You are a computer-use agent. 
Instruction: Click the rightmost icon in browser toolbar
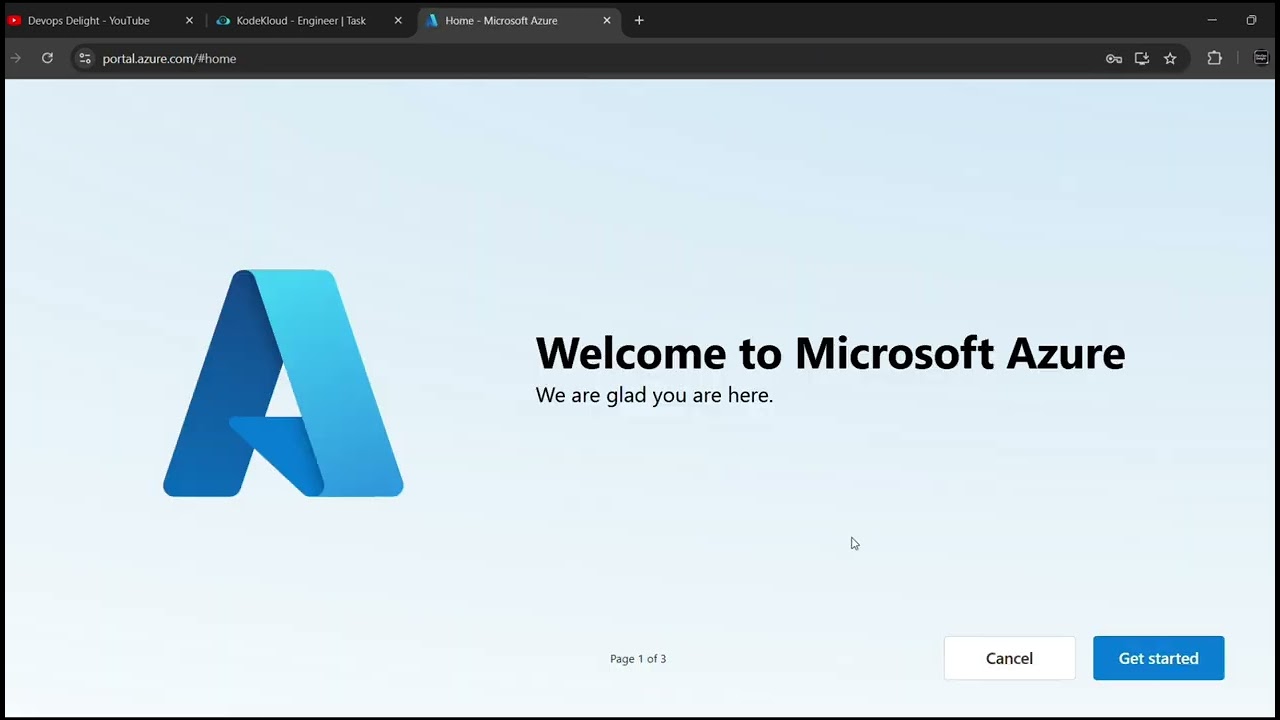pos(1261,58)
